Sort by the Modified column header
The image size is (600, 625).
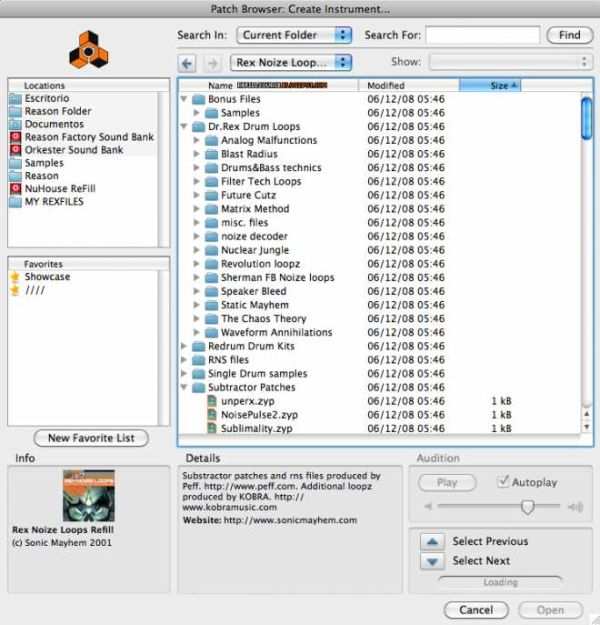tap(409, 85)
